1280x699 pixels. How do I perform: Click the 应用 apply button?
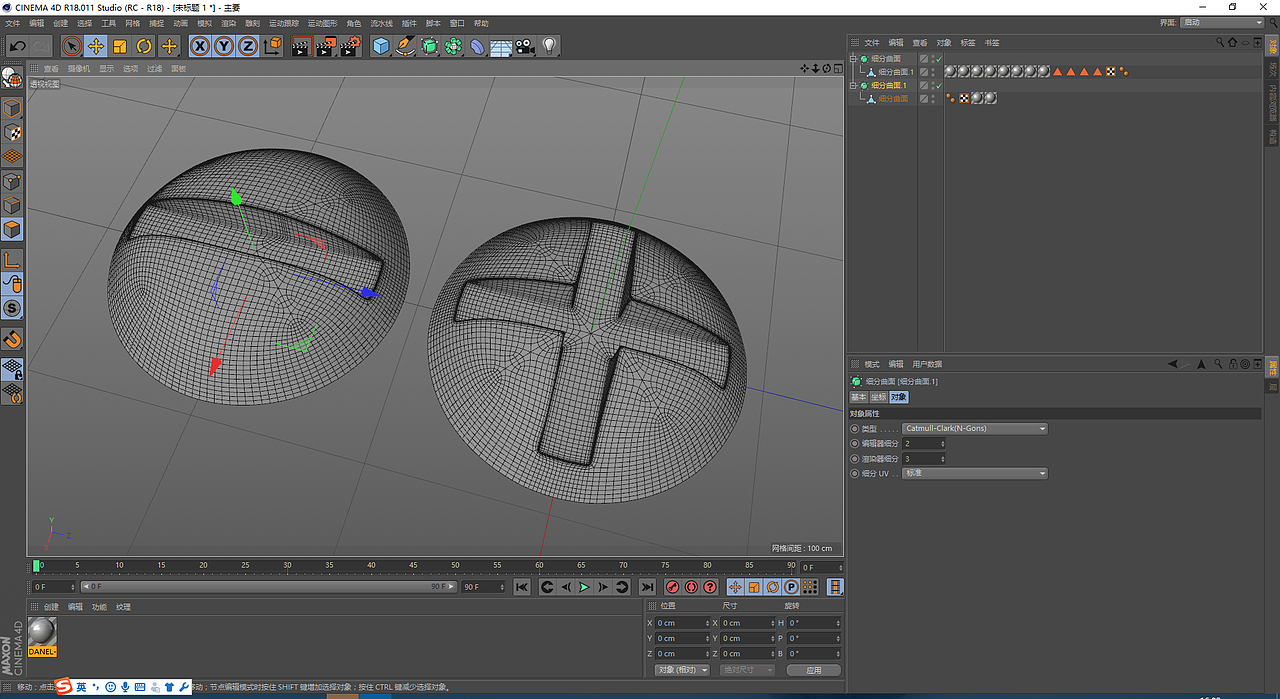[813, 670]
